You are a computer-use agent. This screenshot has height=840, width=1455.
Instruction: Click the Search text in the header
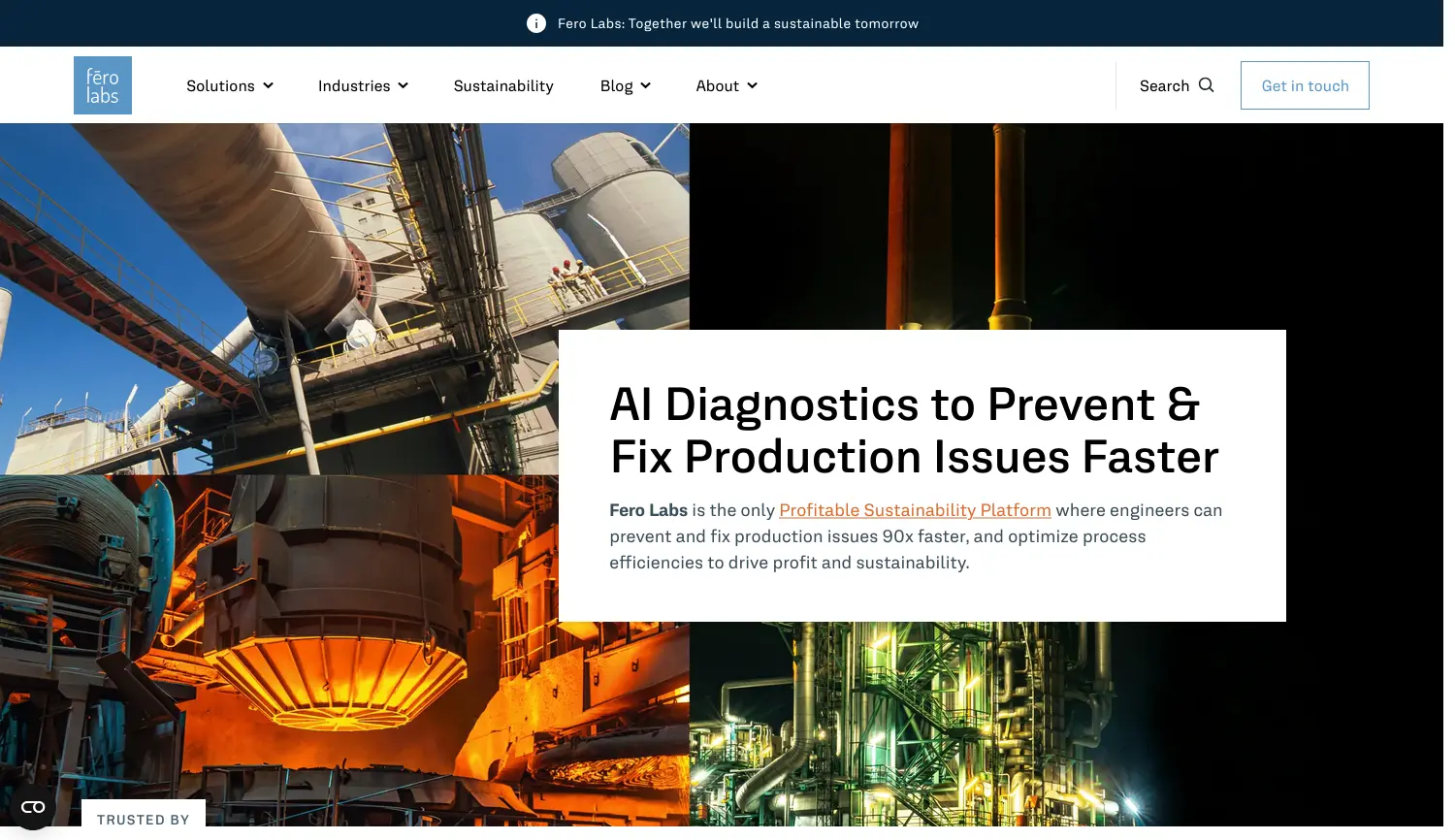pyautogui.click(x=1164, y=86)
